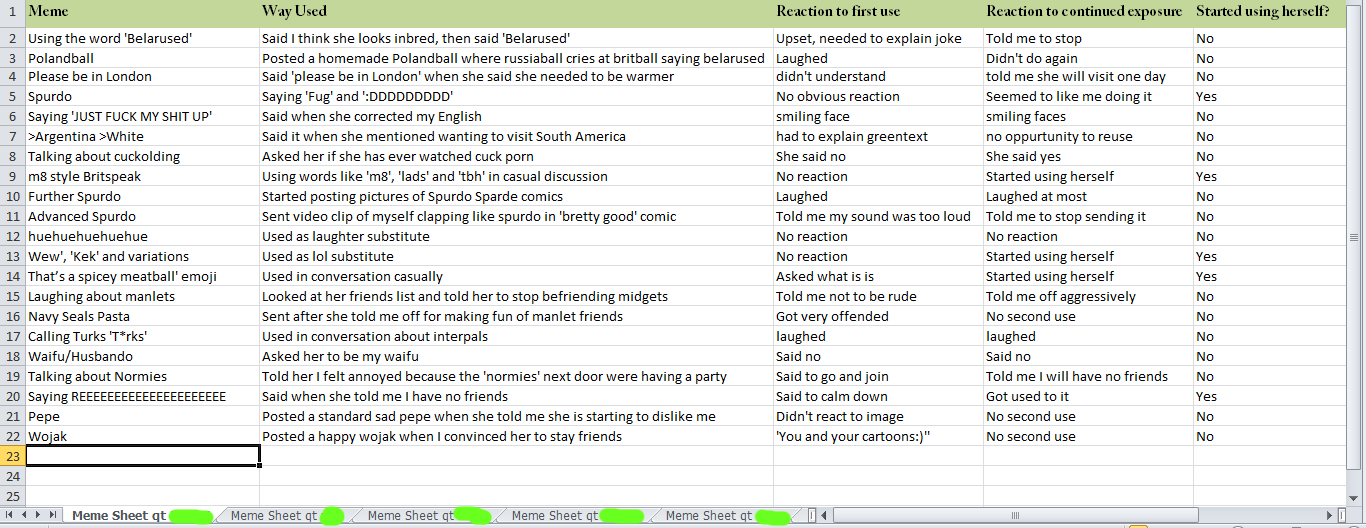Viewport: 1366px width, 528px height.
Task: Click the 'Reaction to first use' heading cell
Action: tap(878, 14)
